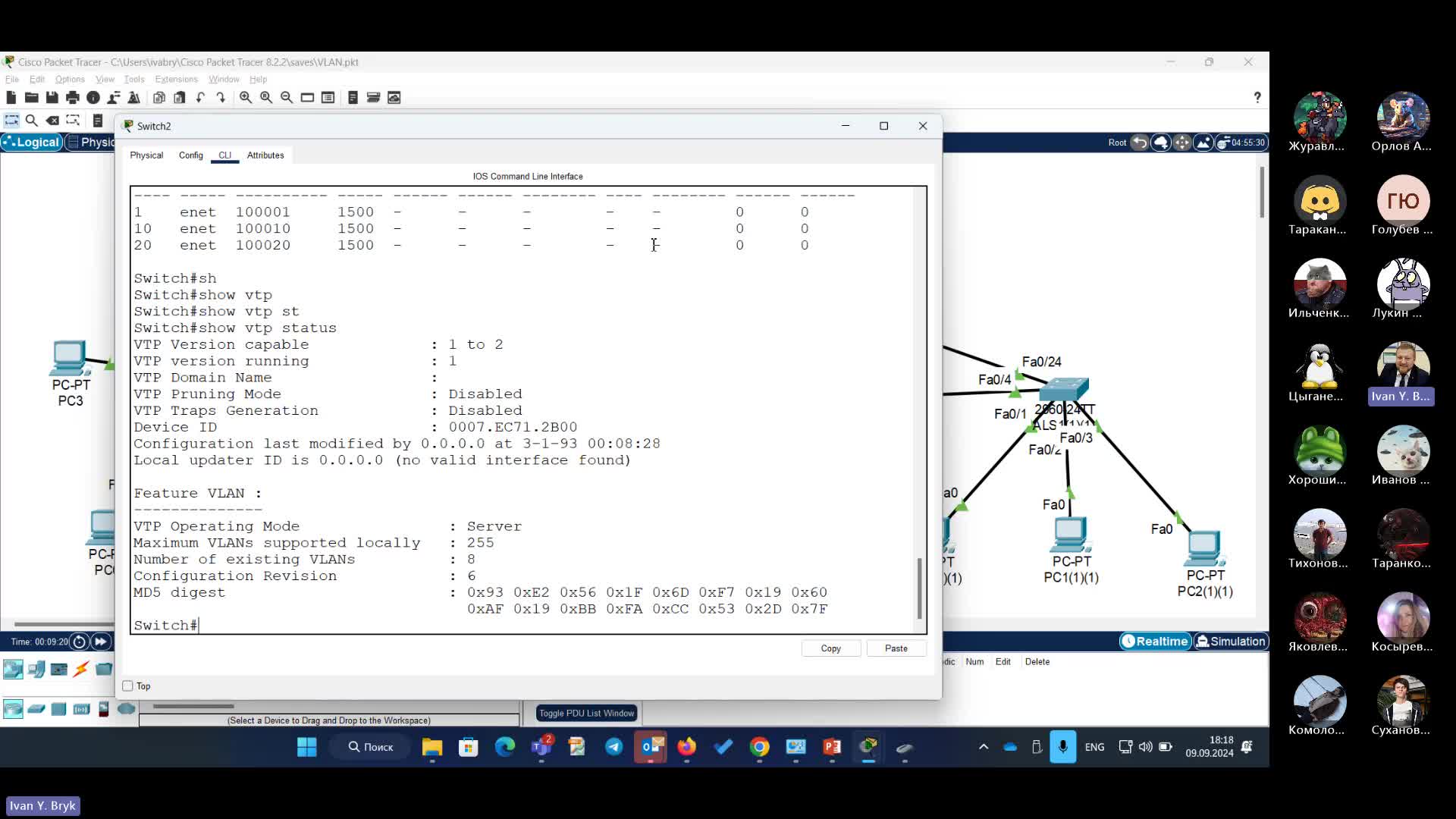Viewport: 1456px width, 819px height.
Task: Click the Print toolbar icon
Action: [72, 97]
